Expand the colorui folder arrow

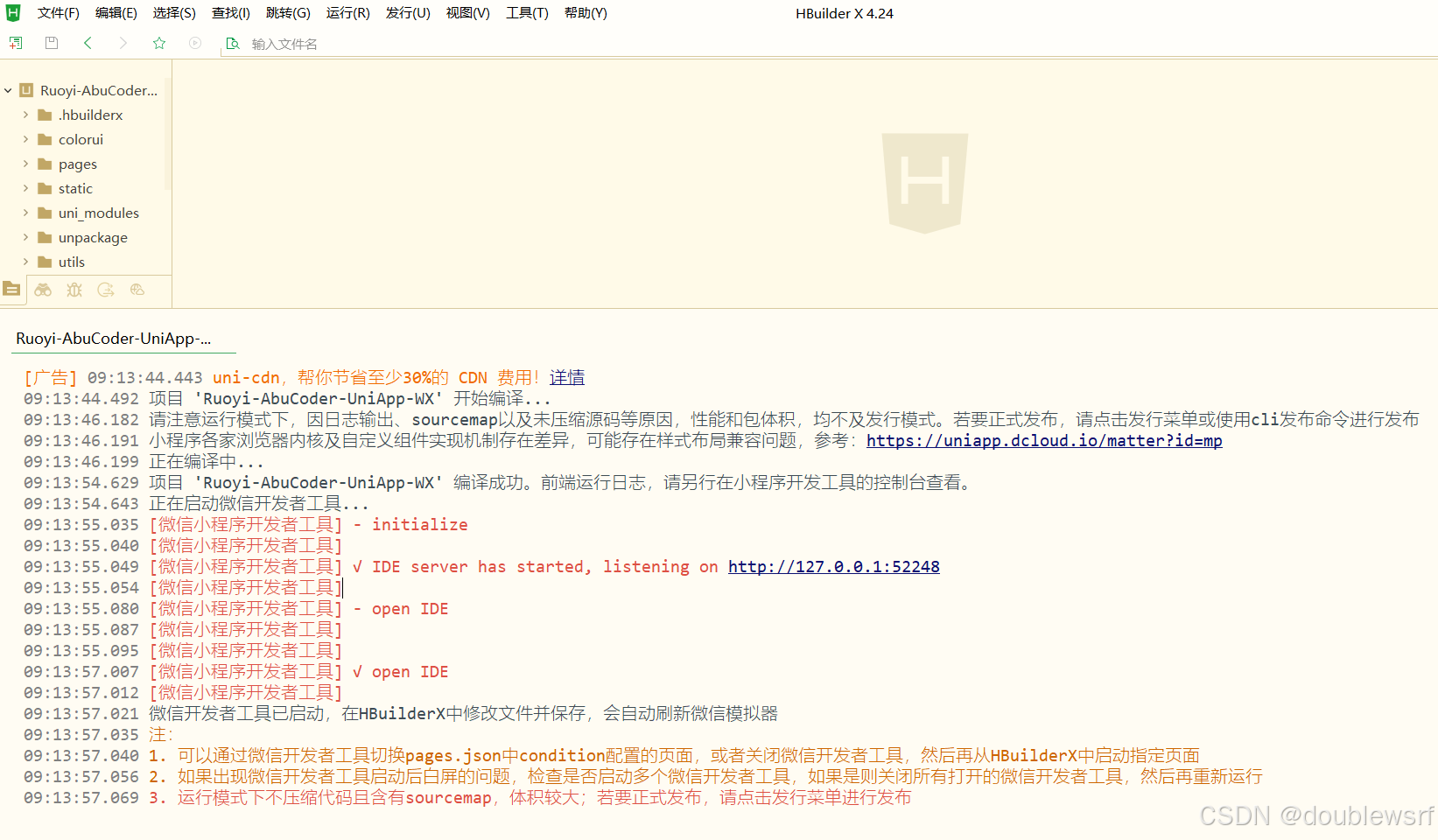(25, 139)
